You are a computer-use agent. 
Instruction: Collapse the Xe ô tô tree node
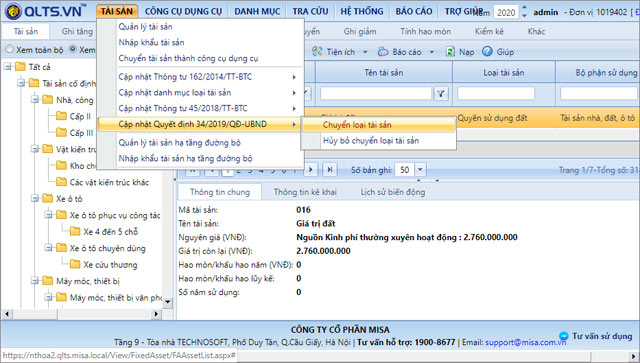(36, 198)
